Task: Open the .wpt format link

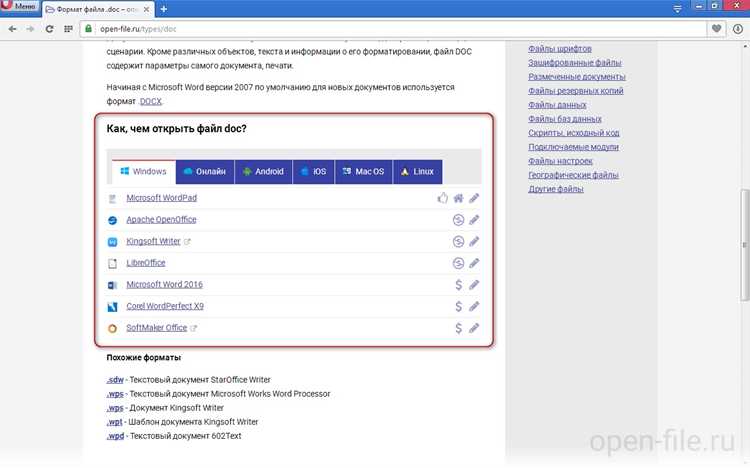Action: click(114, 422)
